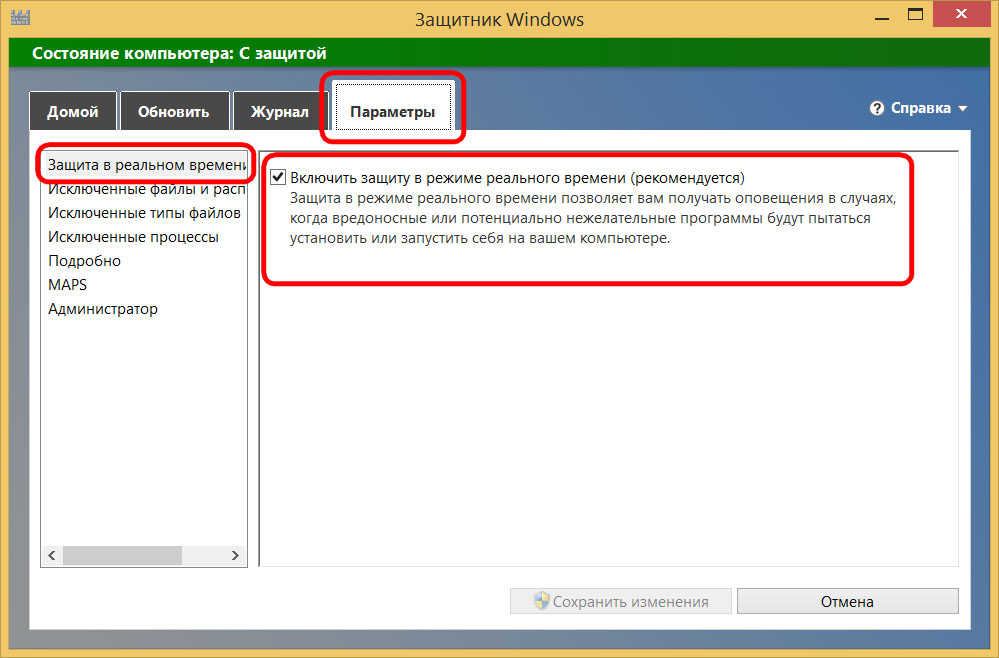
Task: Click the horizontal scrollbar thumb in settings list
Action: 122,555
